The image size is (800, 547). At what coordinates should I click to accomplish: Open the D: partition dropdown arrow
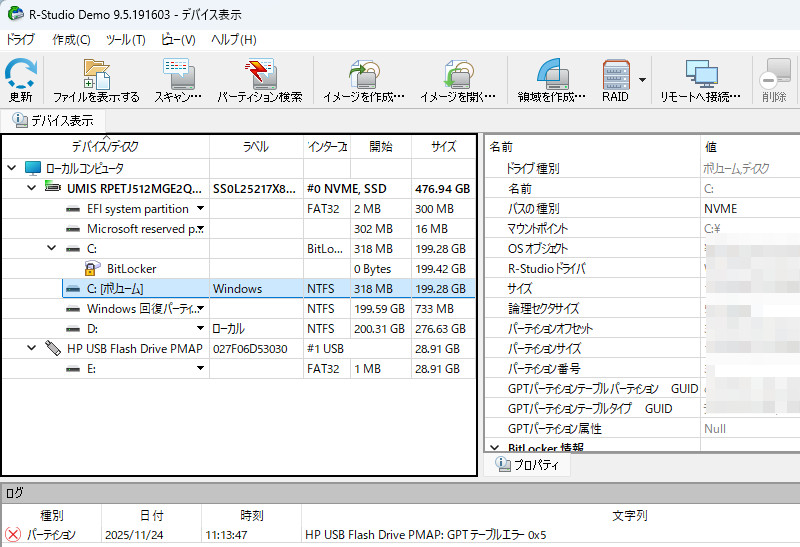[201, 328]
